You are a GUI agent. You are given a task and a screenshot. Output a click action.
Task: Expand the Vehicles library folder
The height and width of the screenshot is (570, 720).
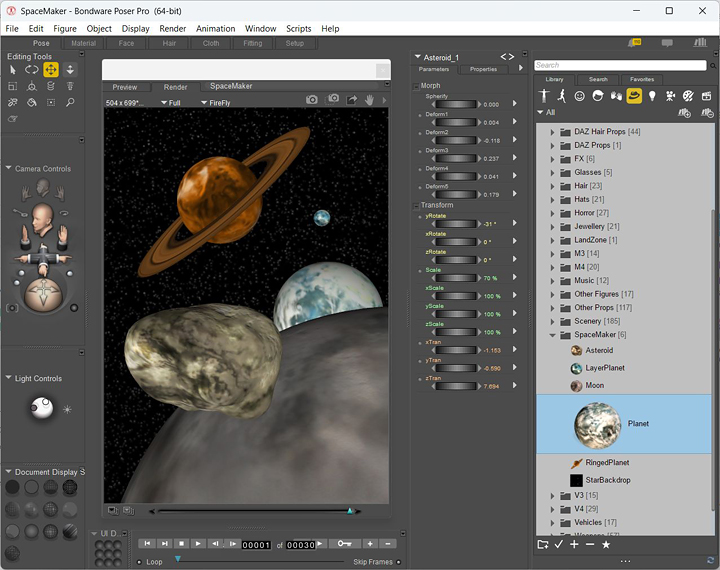[553, 522]
